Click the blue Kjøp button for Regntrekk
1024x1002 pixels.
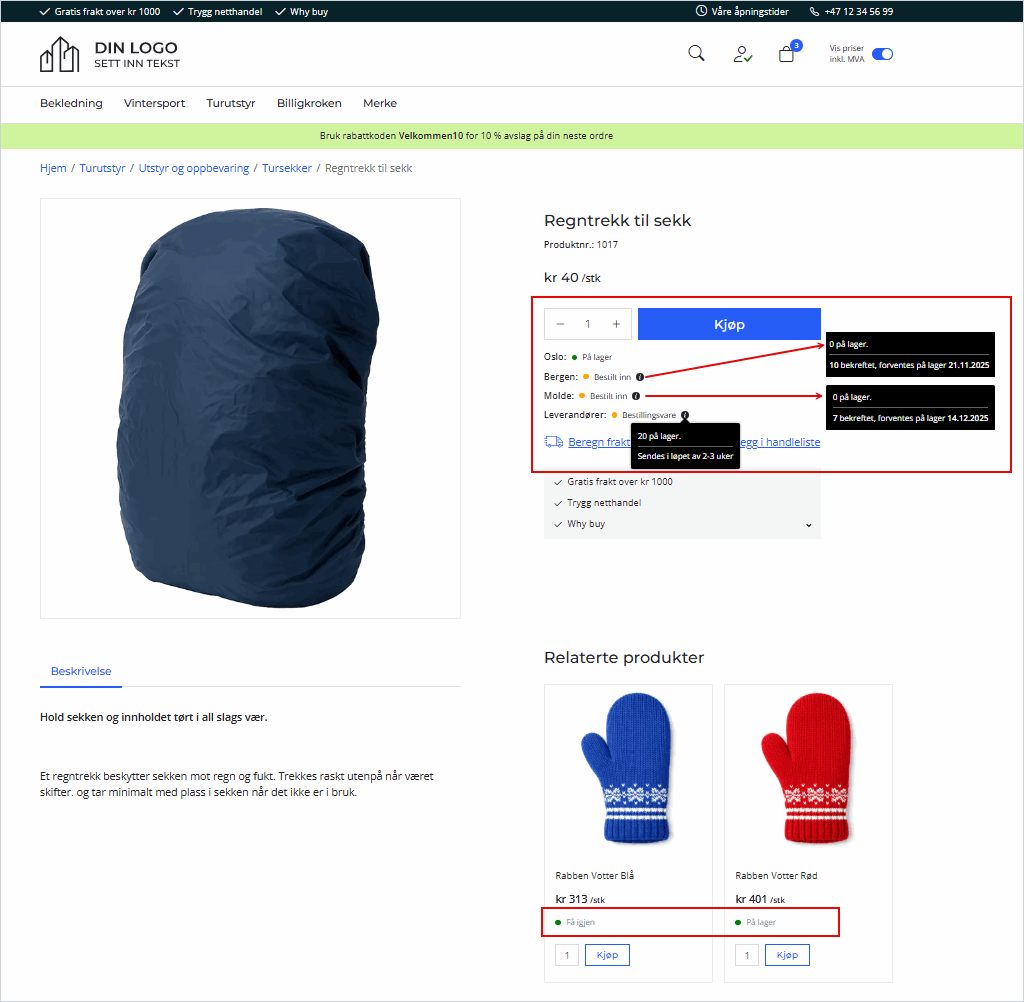(729, 323)
